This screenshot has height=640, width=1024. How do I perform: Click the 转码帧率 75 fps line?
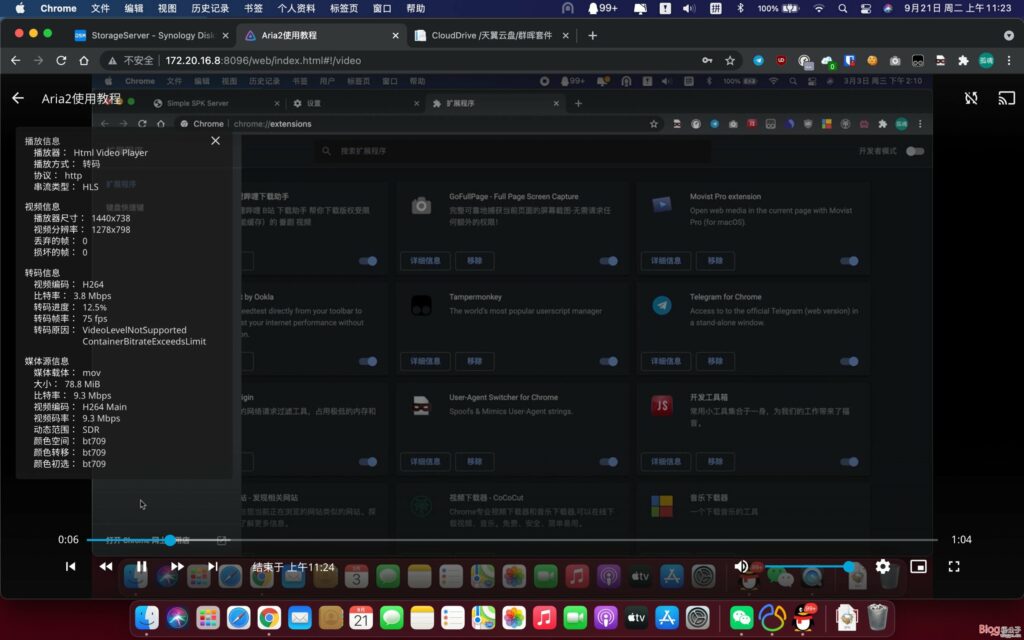tap(71, 318)
